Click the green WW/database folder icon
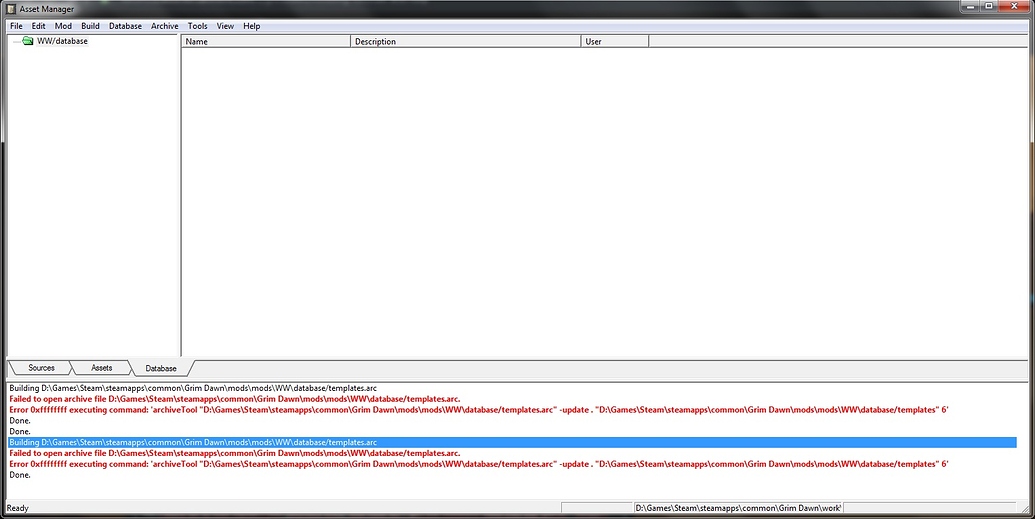The width and height of the screenshot is (1035, 519). pyautogui.click(x=28, y=41)
